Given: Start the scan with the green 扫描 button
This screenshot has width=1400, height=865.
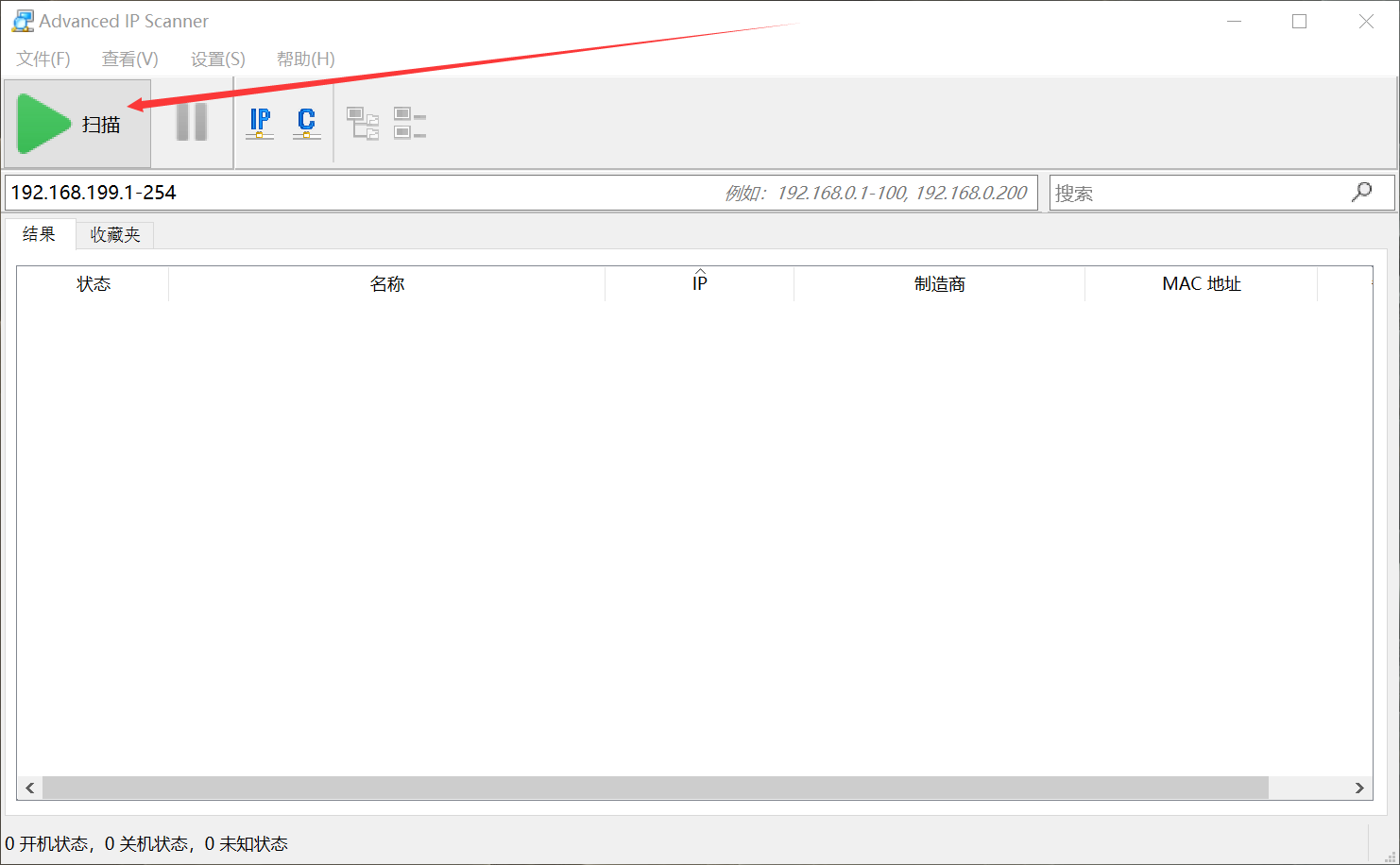Looking at the screenshot, I should click(77, 124).
